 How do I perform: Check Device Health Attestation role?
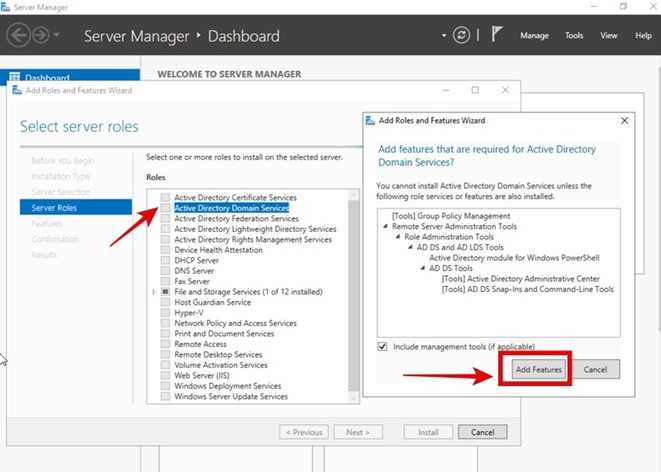(165, 250)
